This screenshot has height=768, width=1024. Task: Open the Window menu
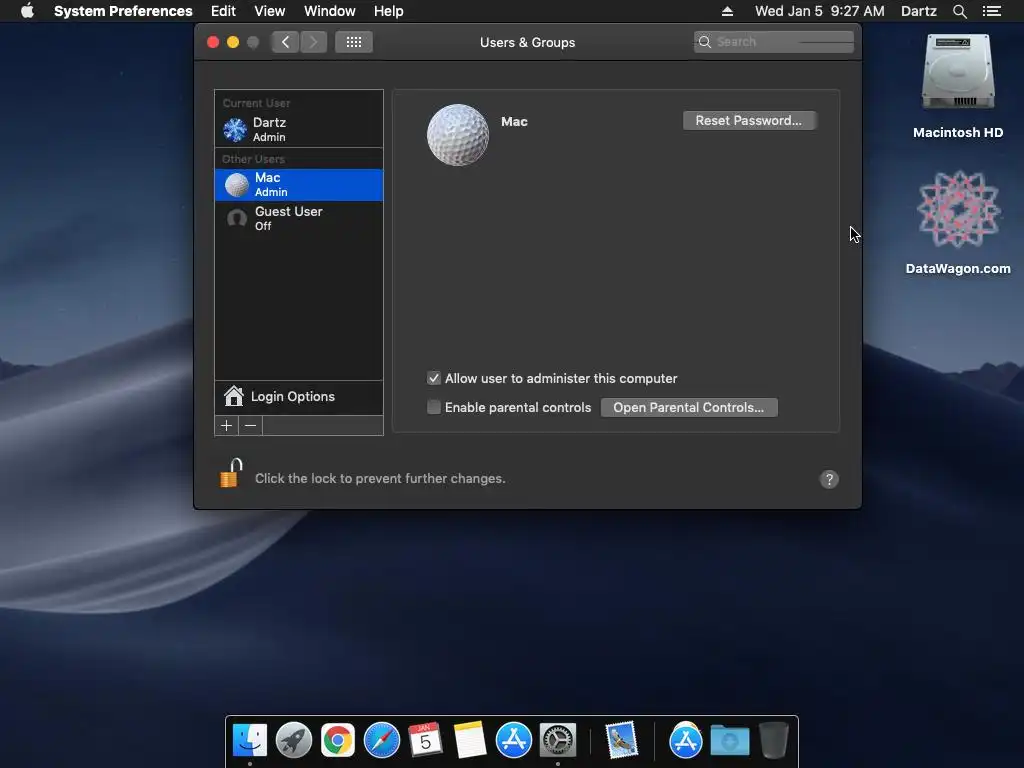pos(330,11)
